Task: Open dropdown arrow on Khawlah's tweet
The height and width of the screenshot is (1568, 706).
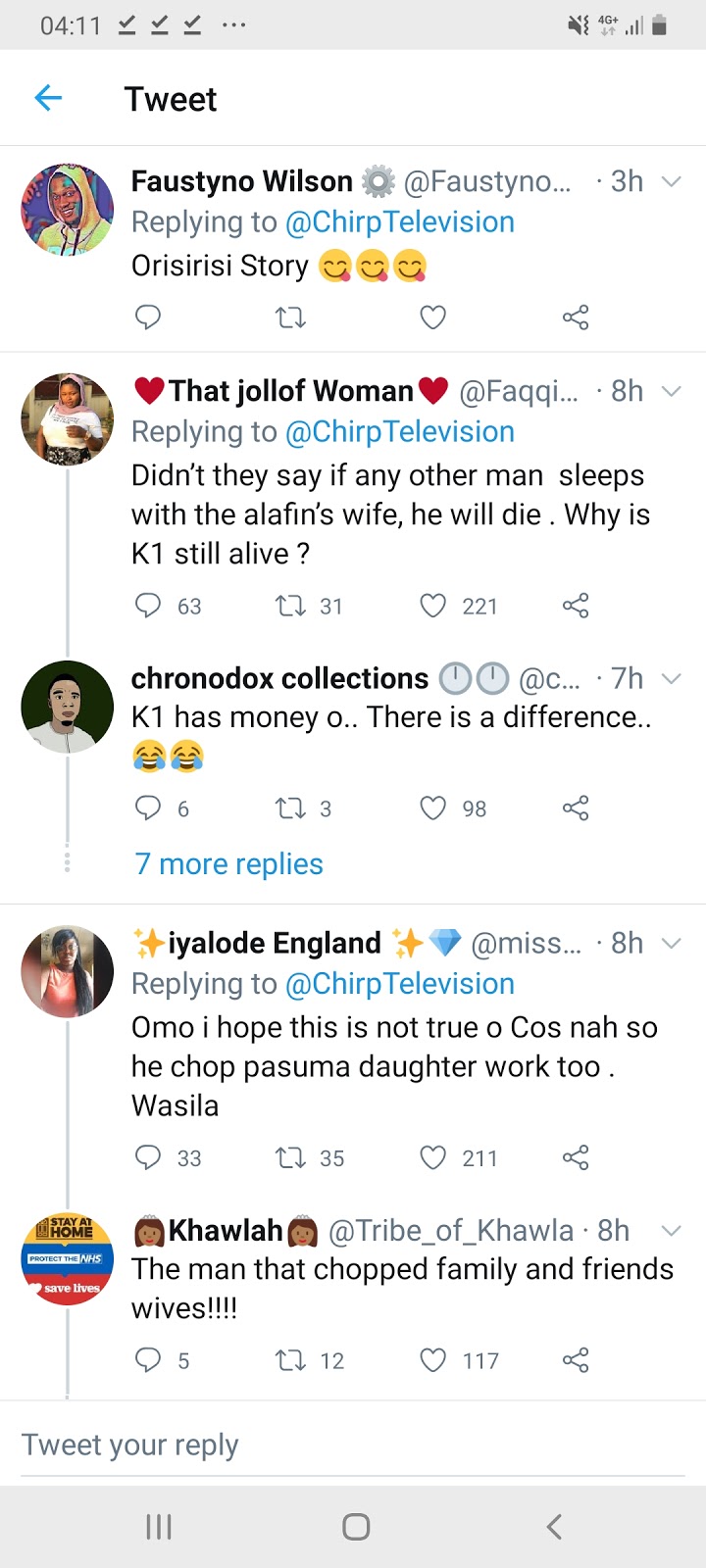Action: (x=672, y=1231)
